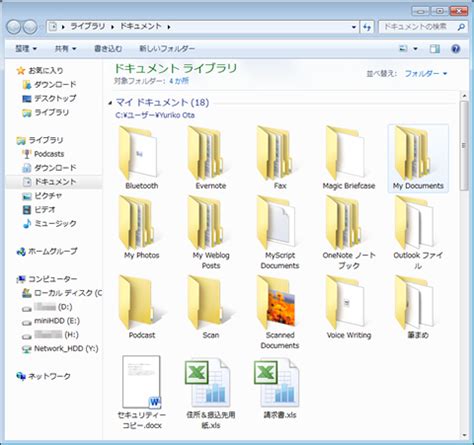Expand the breadcrumb arrow after ライブラリ
The width and height of the screenshot is (474, 445).
click(112, 27)
